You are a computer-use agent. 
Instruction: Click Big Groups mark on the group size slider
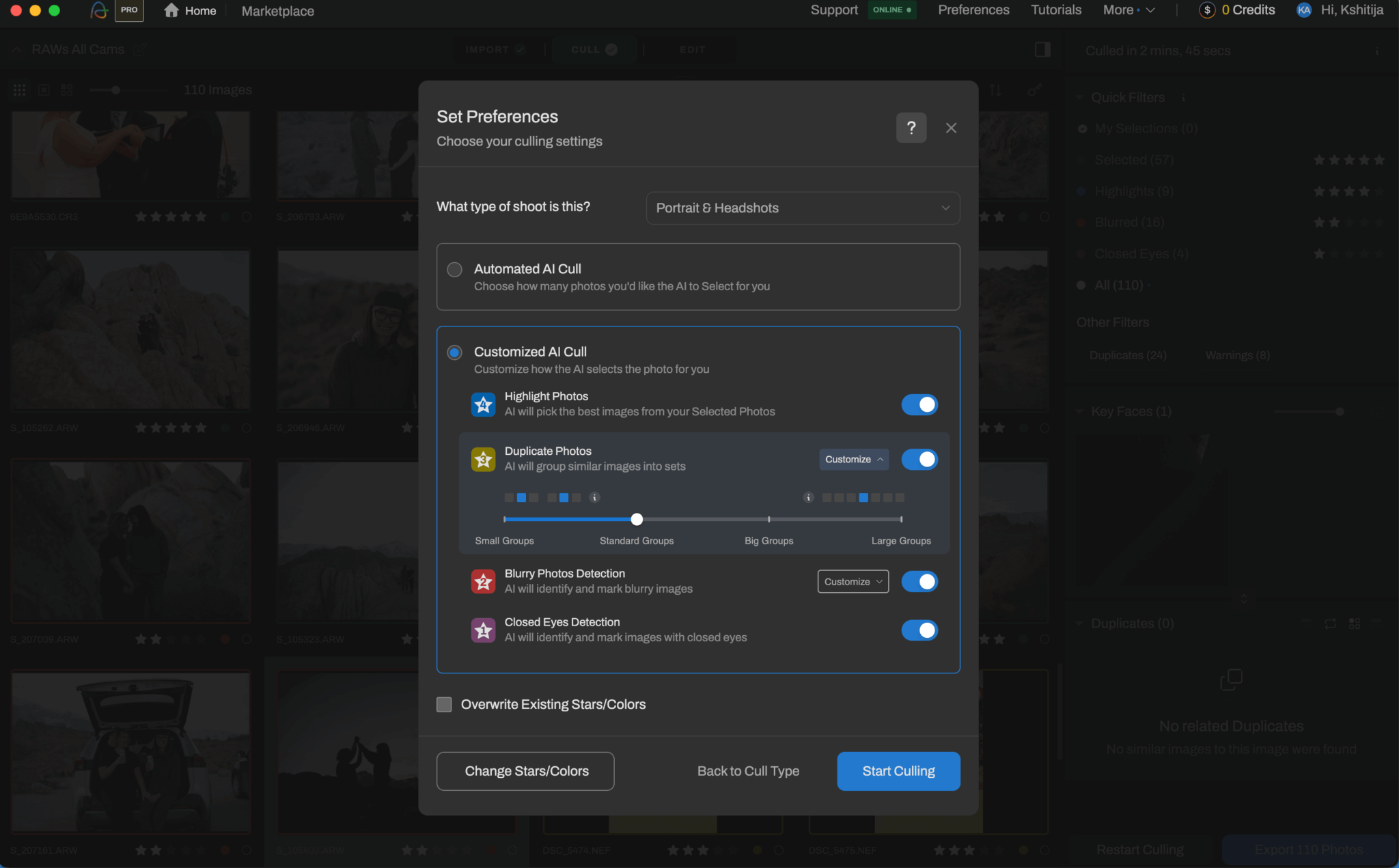click(x=768, y=519)
